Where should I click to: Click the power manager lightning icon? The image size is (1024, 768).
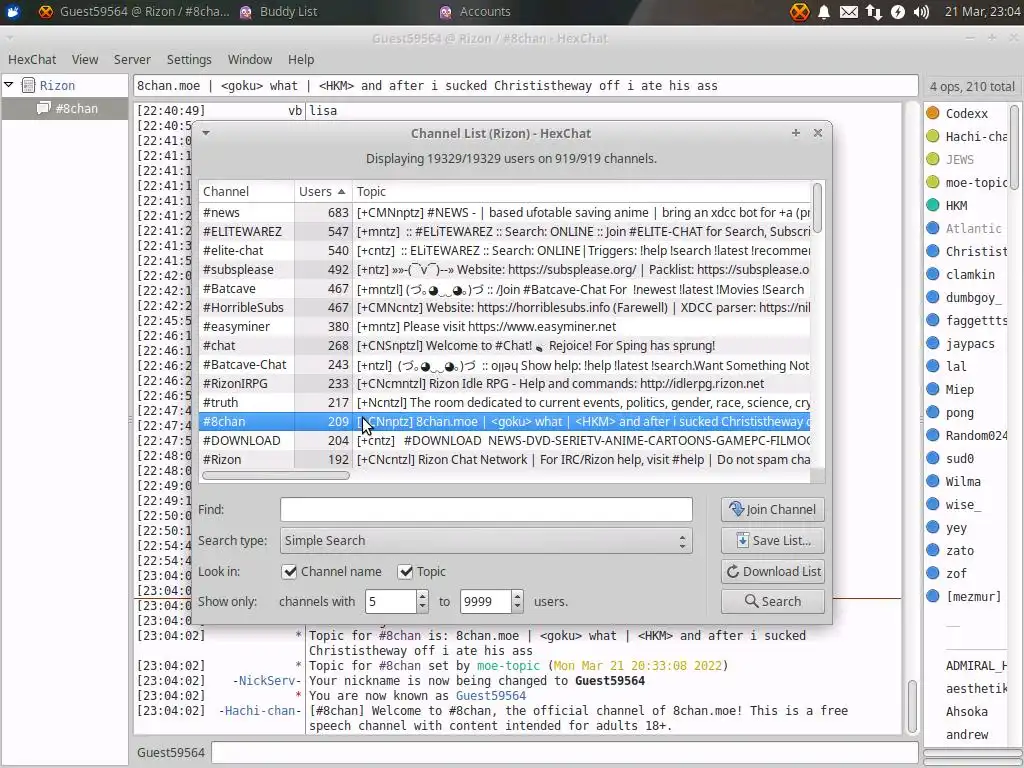(898, 12)
